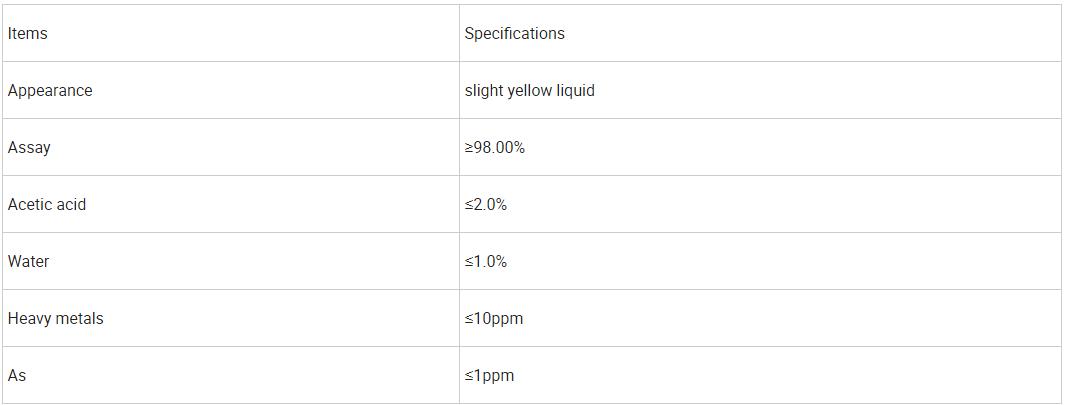
Task: Select the 'Assay' row label
Action: point(29,147)
